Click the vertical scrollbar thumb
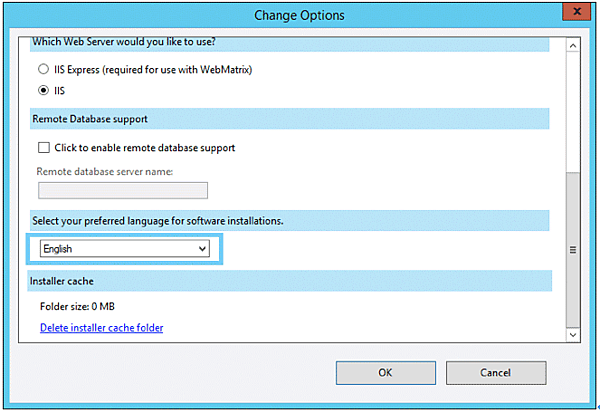 (573, 250)
